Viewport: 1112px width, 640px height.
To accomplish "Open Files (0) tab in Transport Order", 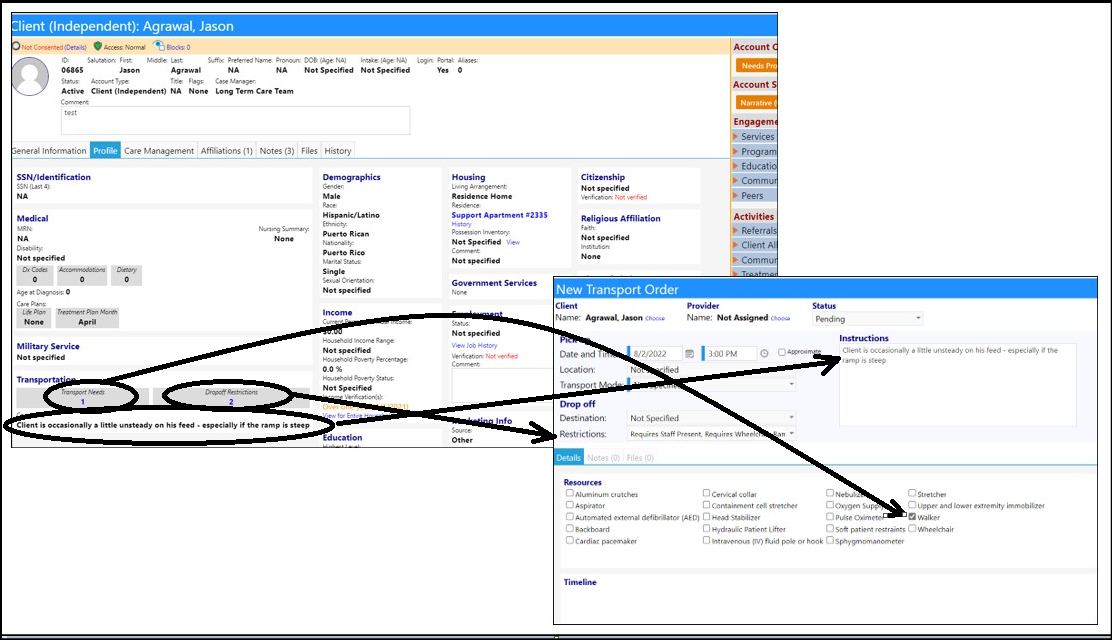I will pyautogui.click(x=640, y=458).
